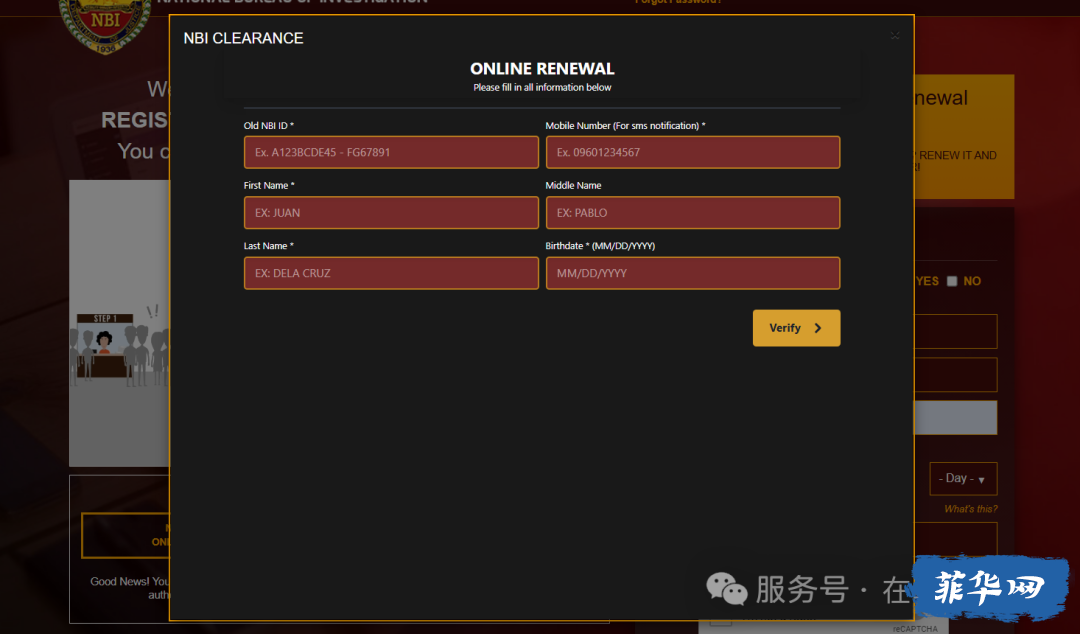The width and height of the screenshot is (1080, 634).
Task: Open the Day dropdown behind the dialog
Action: [963, 478]
